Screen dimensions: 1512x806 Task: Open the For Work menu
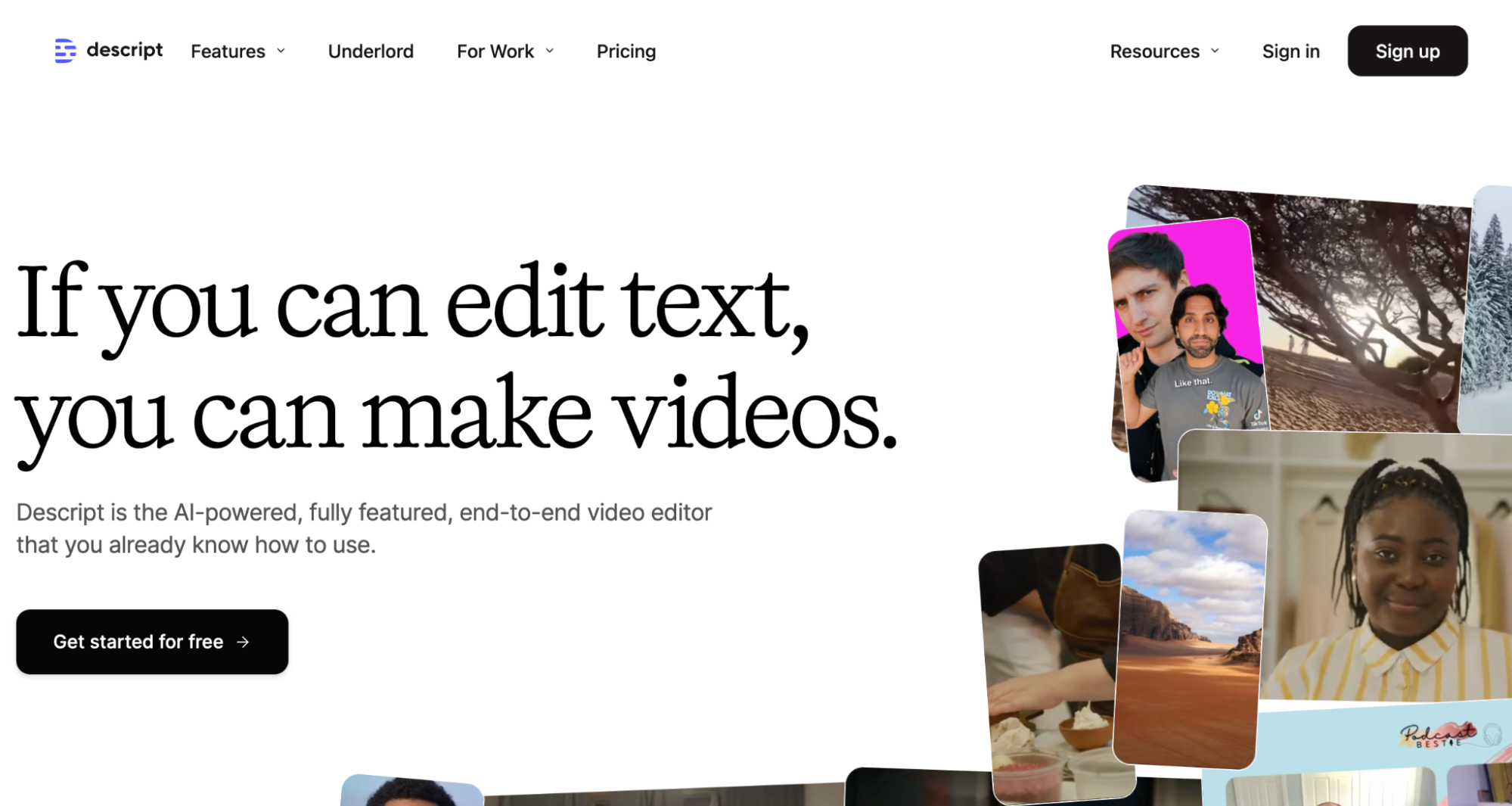[505, 51]
